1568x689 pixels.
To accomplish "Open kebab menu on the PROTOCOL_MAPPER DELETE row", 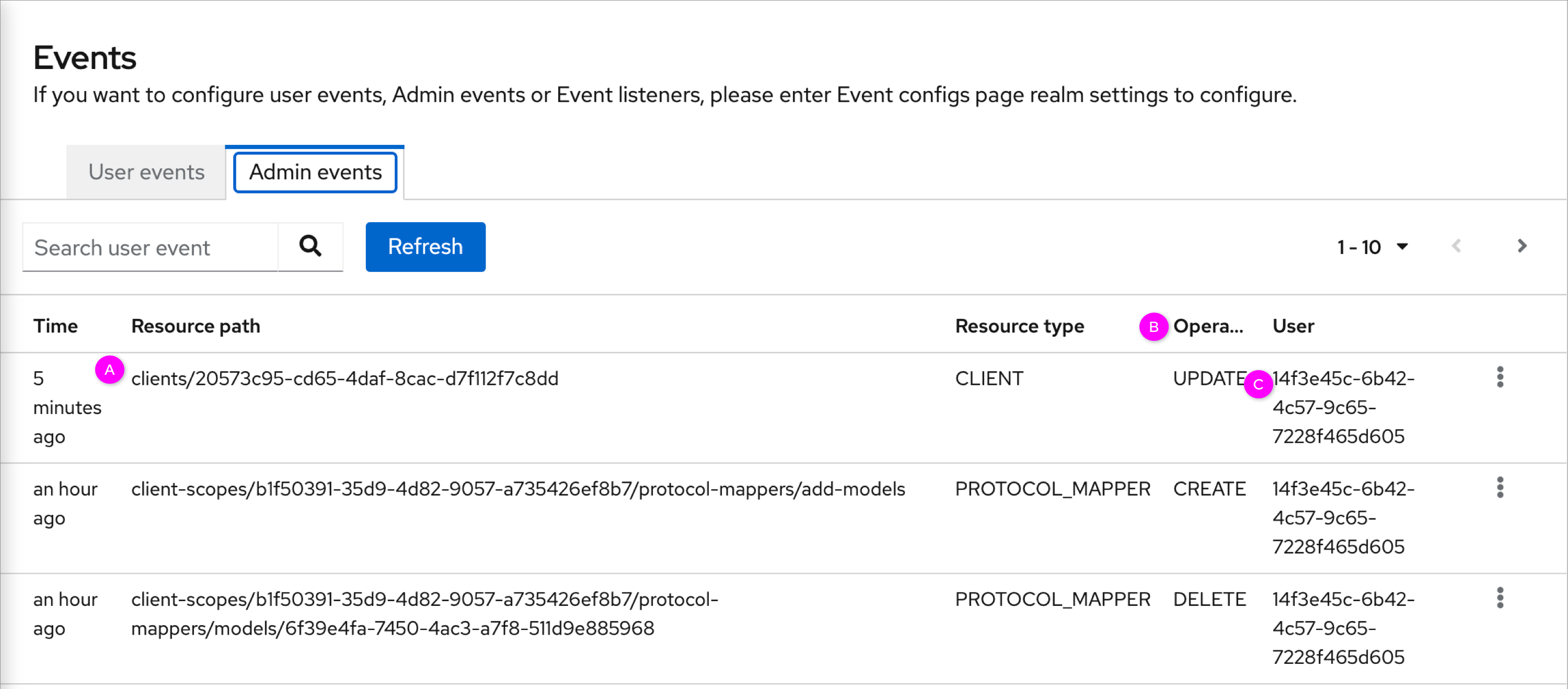I will tap(1500, 599).
